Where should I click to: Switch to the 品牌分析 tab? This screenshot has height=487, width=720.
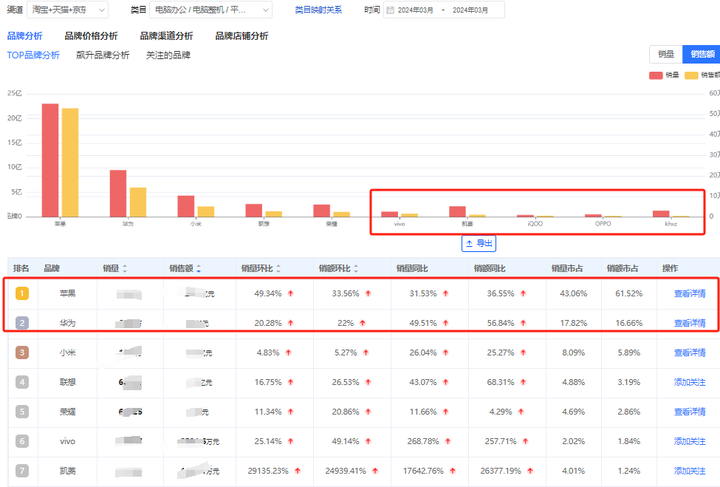[25, 36]
